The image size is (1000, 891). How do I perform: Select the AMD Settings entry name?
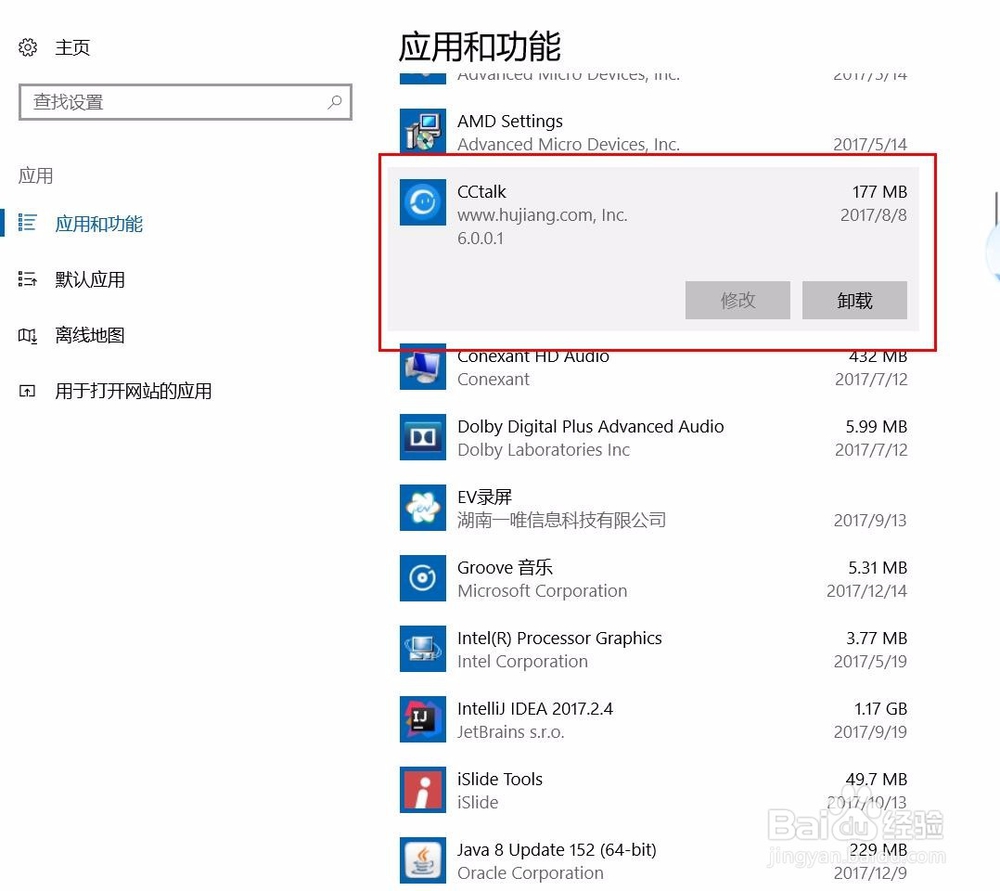point(510,121)
